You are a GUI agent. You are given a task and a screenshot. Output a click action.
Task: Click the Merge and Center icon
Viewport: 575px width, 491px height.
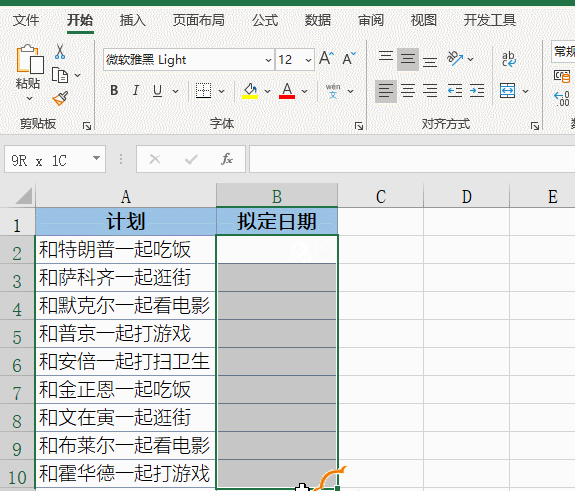point(508,91)
